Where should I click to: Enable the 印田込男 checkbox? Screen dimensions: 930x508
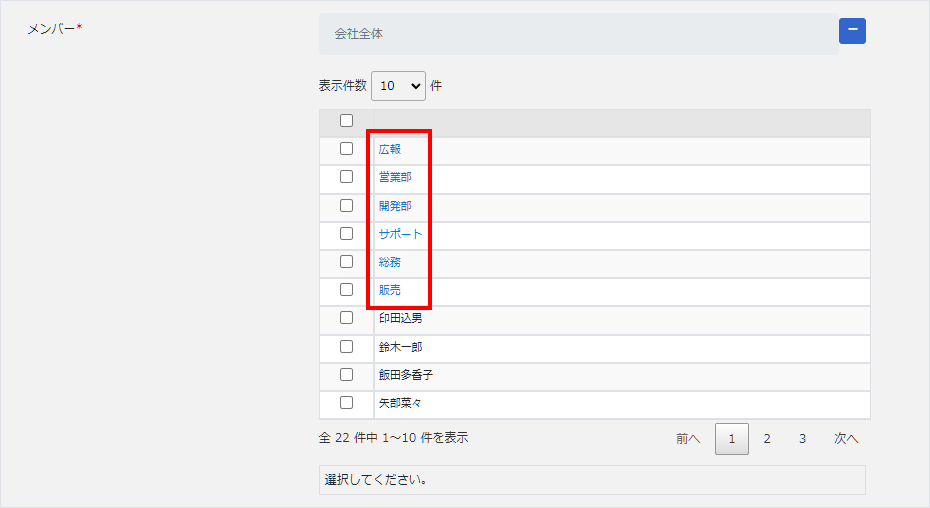point(346,318)
